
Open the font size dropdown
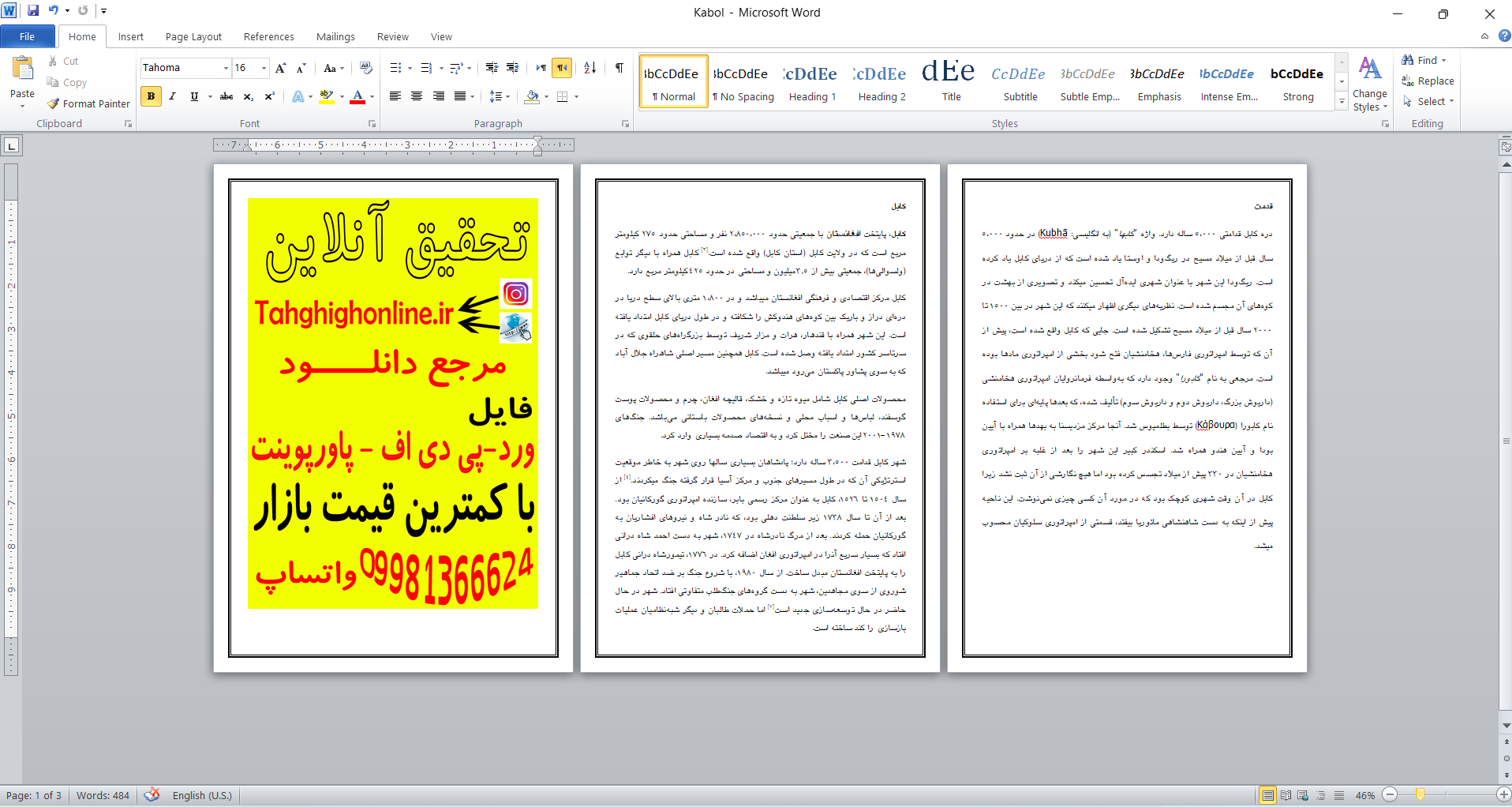264,68
